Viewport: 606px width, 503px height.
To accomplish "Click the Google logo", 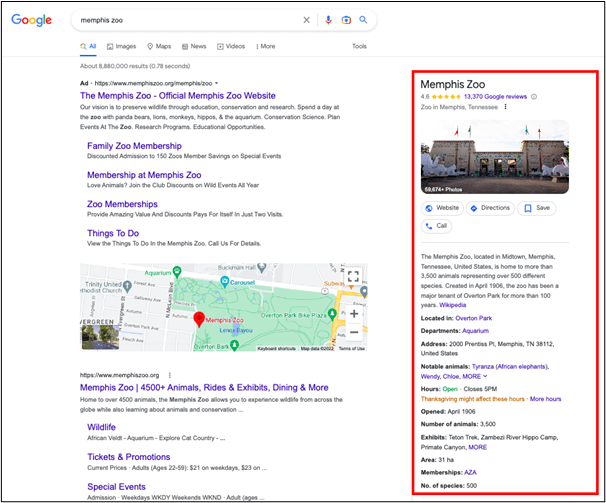I will 31,20.
